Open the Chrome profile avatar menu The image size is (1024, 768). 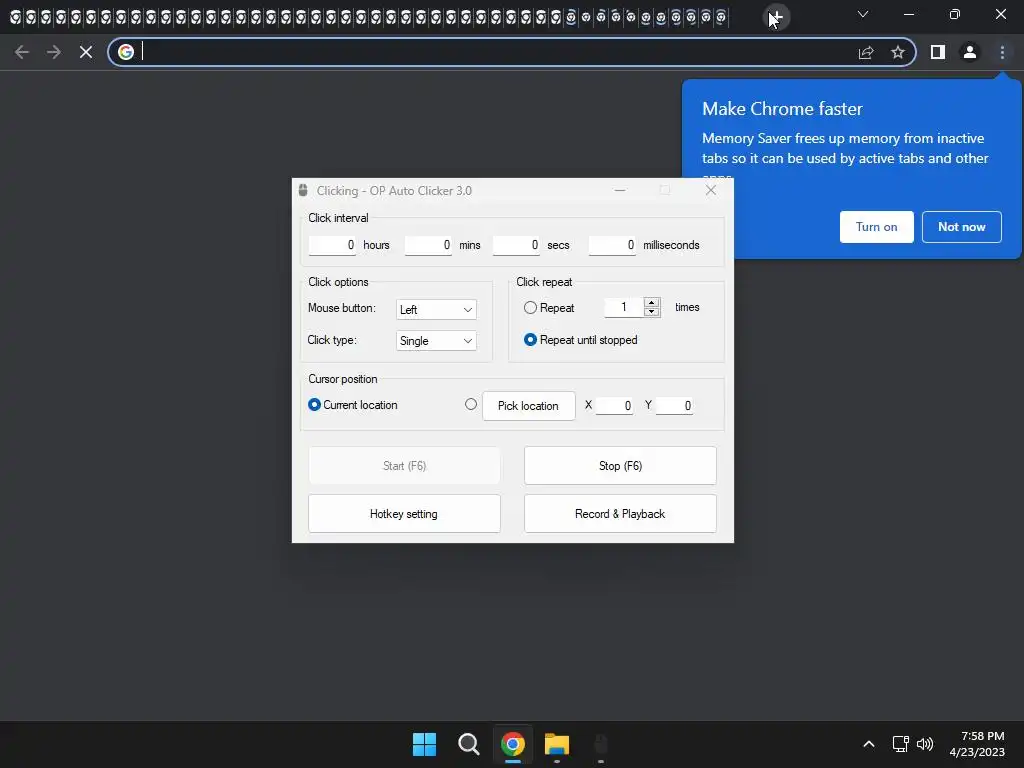point(970,52)
